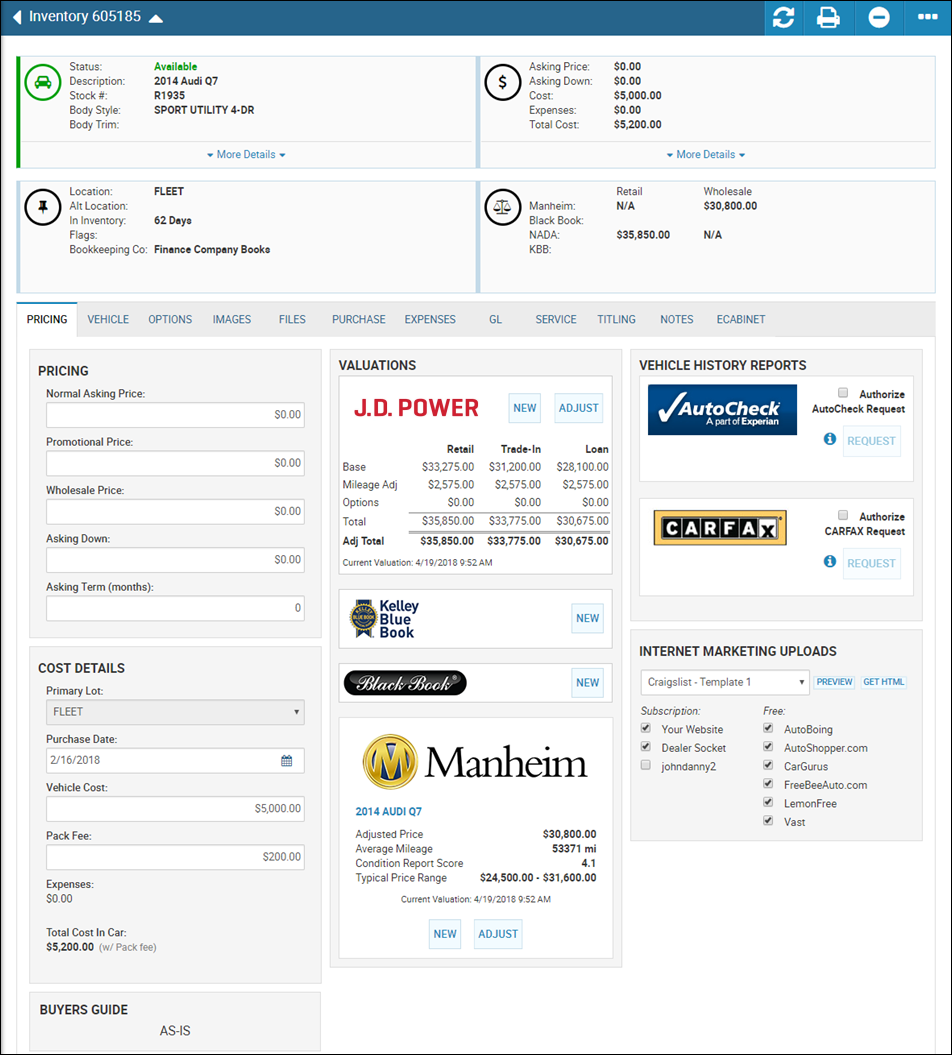Click ADJUST under Manheim valuation

pyautogui.click(x=498, y=934)
